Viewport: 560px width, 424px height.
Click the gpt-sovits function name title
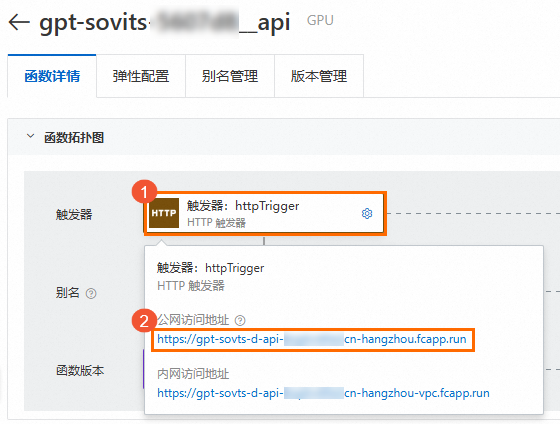coord(164,23)
